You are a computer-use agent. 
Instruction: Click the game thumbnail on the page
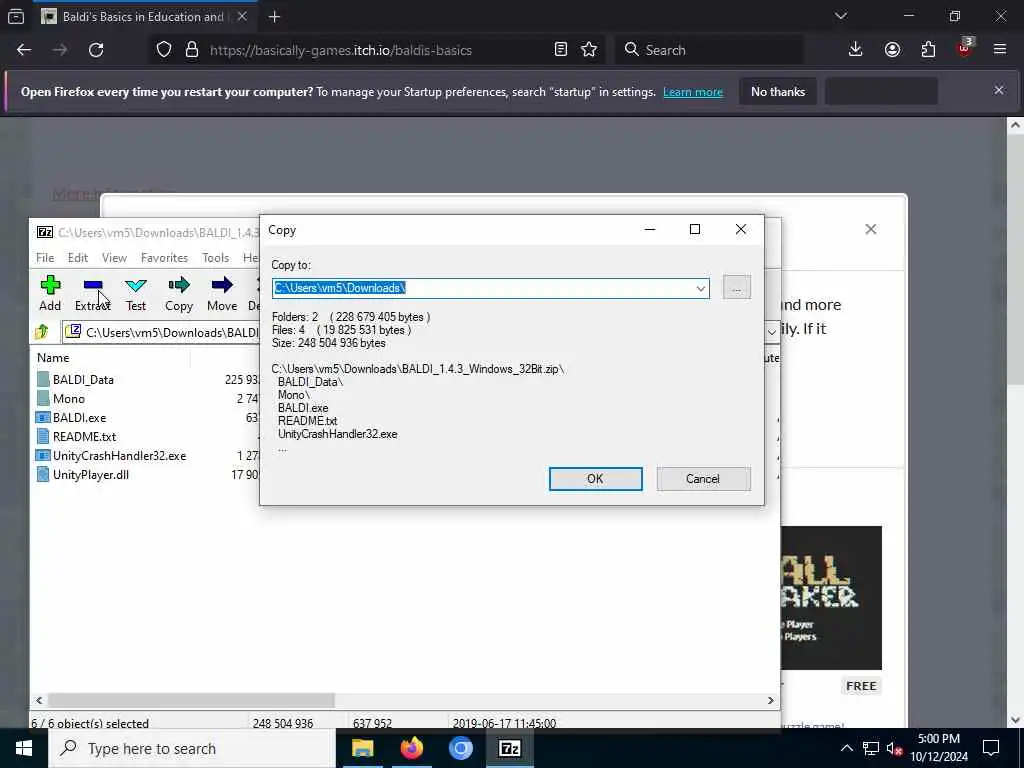(831, 598)
